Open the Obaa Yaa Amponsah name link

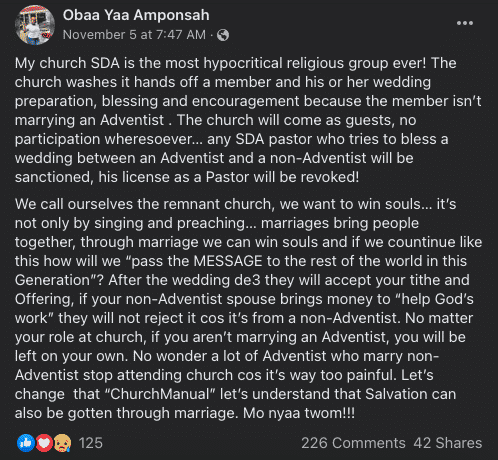coord(136,15)
